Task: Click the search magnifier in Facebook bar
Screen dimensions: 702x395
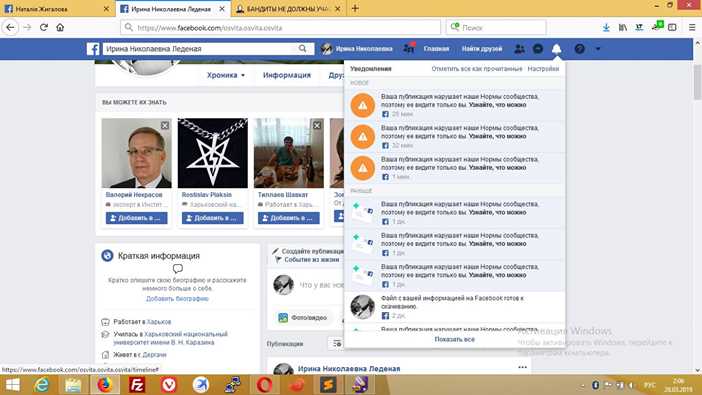Action: [x=303, y=48]
